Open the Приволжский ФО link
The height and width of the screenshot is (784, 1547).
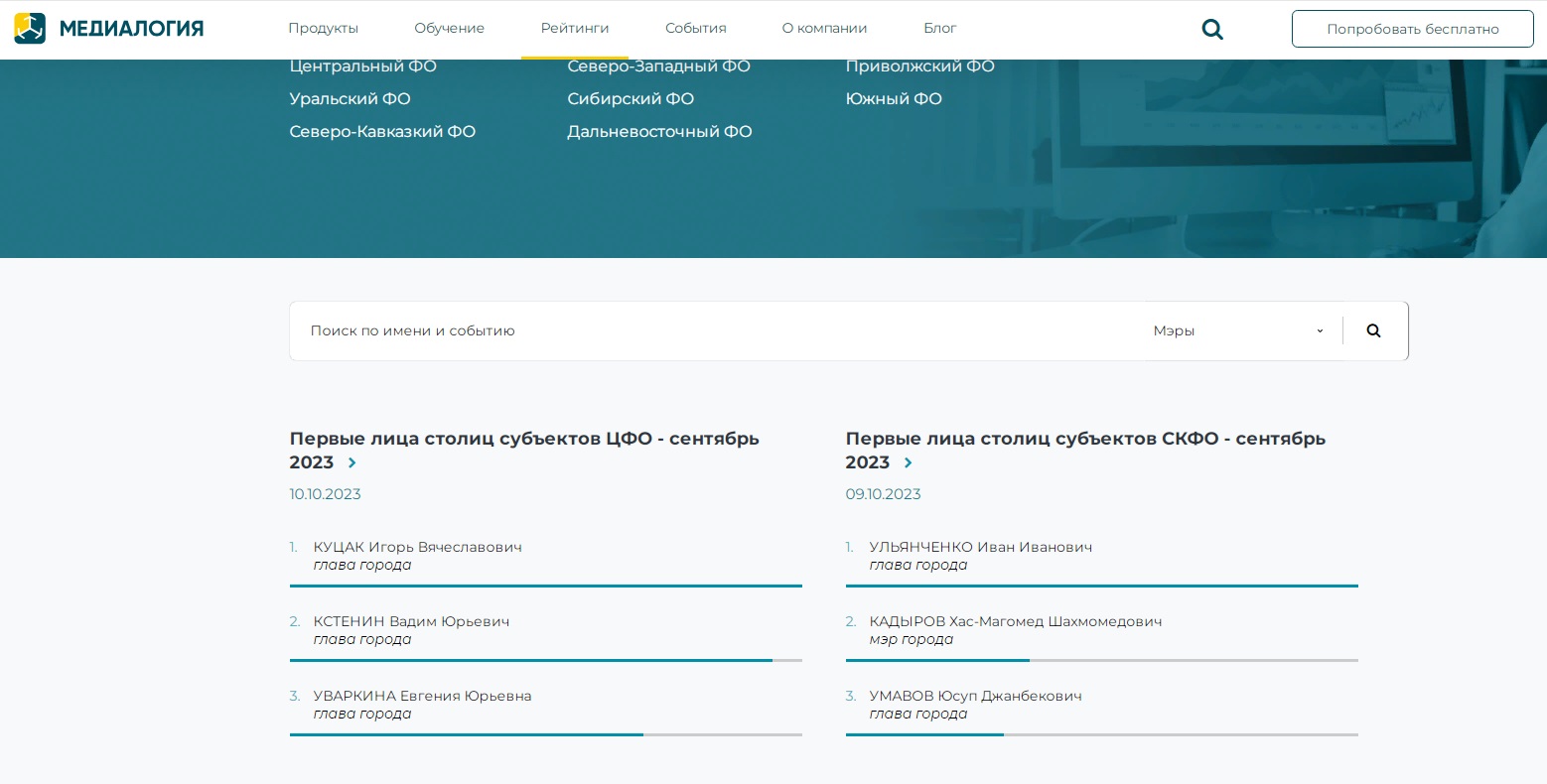coord(919,66)
